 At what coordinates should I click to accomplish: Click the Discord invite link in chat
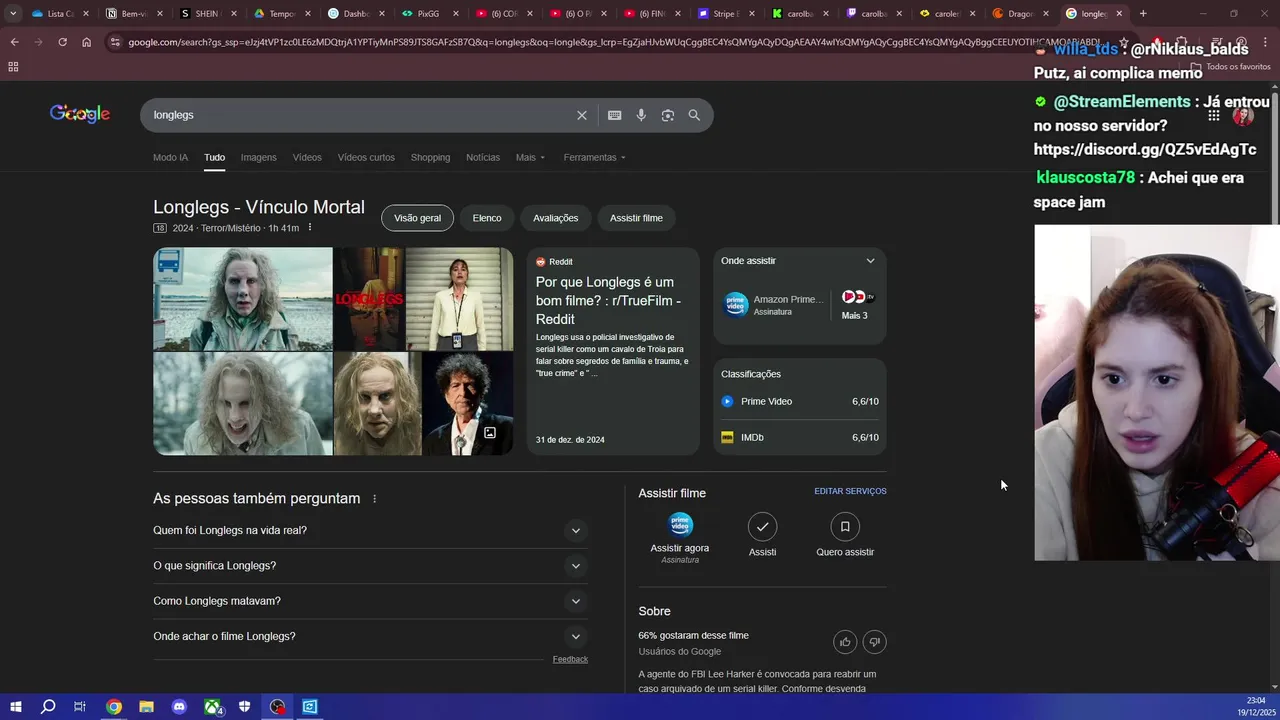1145,150
